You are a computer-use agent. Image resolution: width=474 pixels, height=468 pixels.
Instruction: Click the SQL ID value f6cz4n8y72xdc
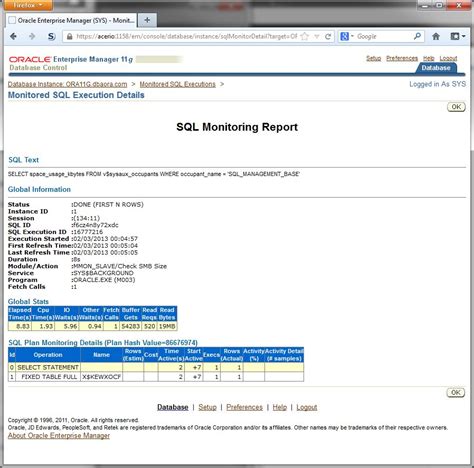[96, 225]
